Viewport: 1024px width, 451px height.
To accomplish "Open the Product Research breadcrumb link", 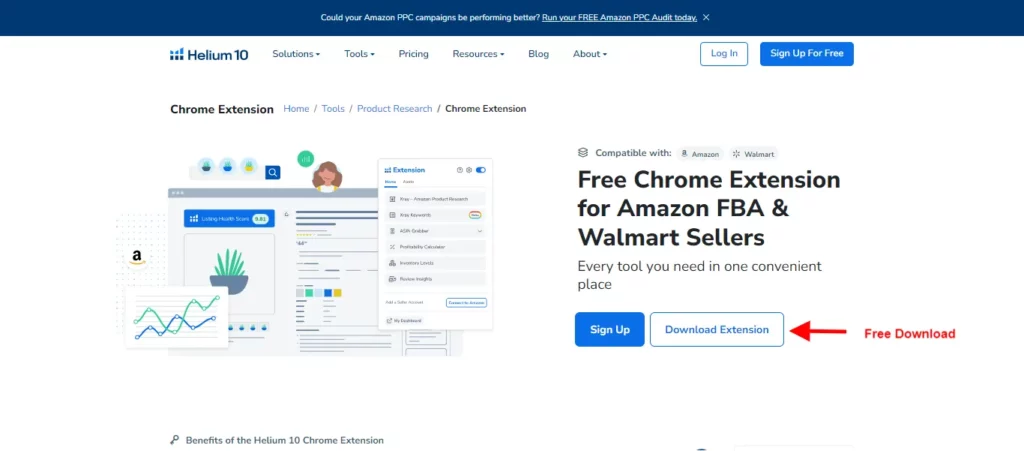I will click(x=394, y=108).
